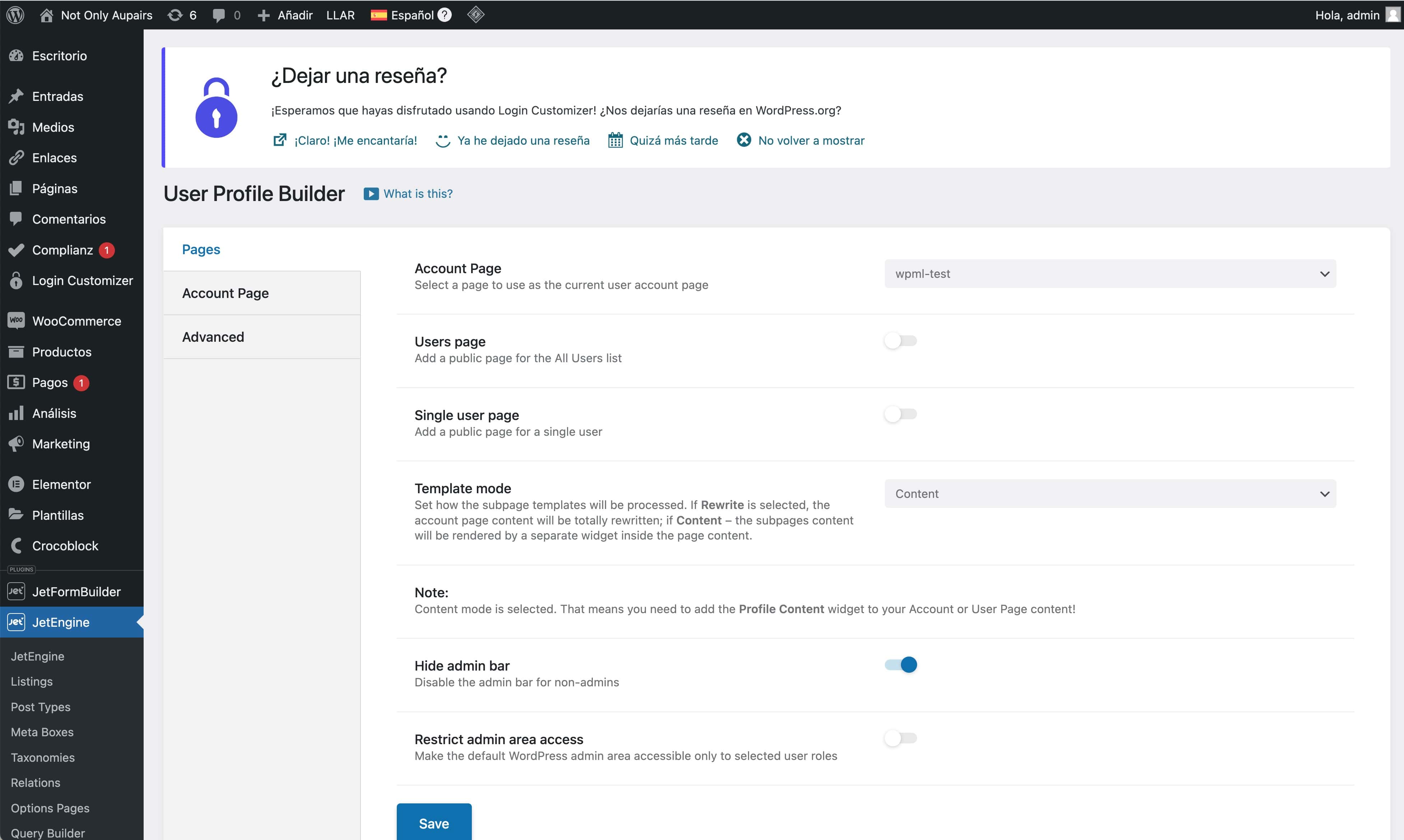Click the Elementor logo icon
The width and height of the screenshot is (1404, 840).
pyautogui.click(x=17, y=484)
